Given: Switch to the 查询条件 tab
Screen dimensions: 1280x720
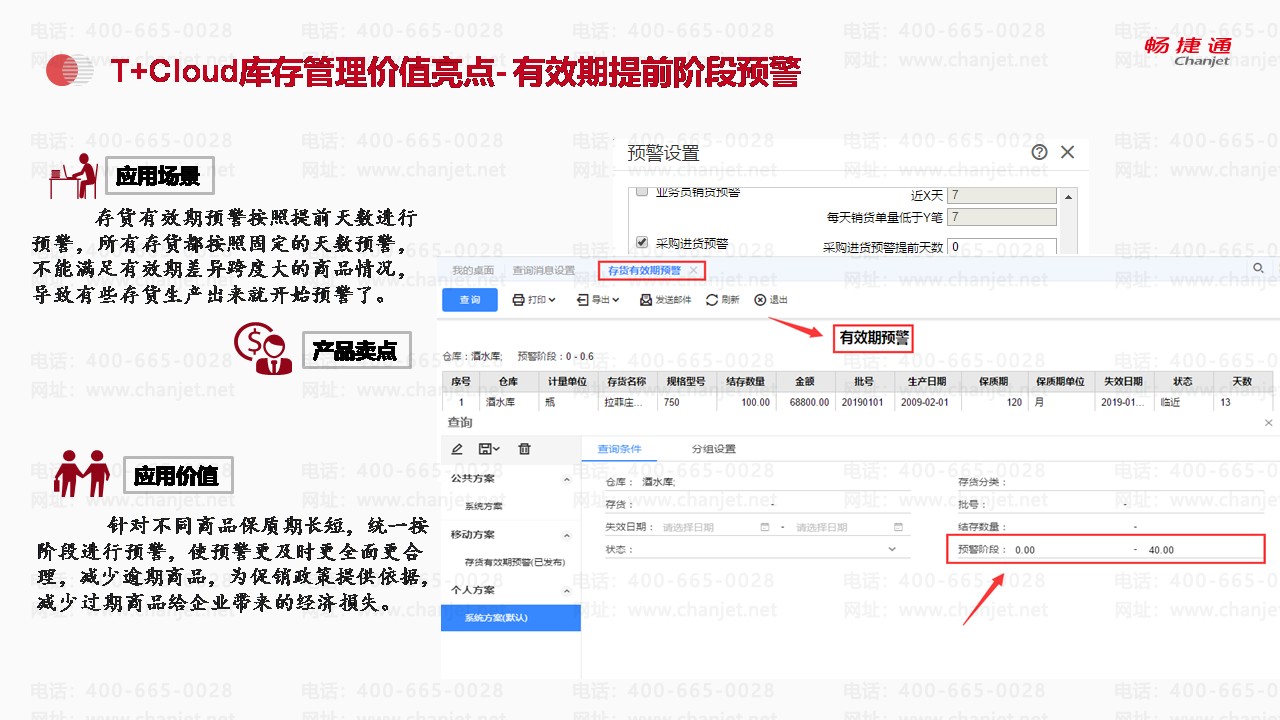Looking at the screenshot, I should [x=619, y=449].
